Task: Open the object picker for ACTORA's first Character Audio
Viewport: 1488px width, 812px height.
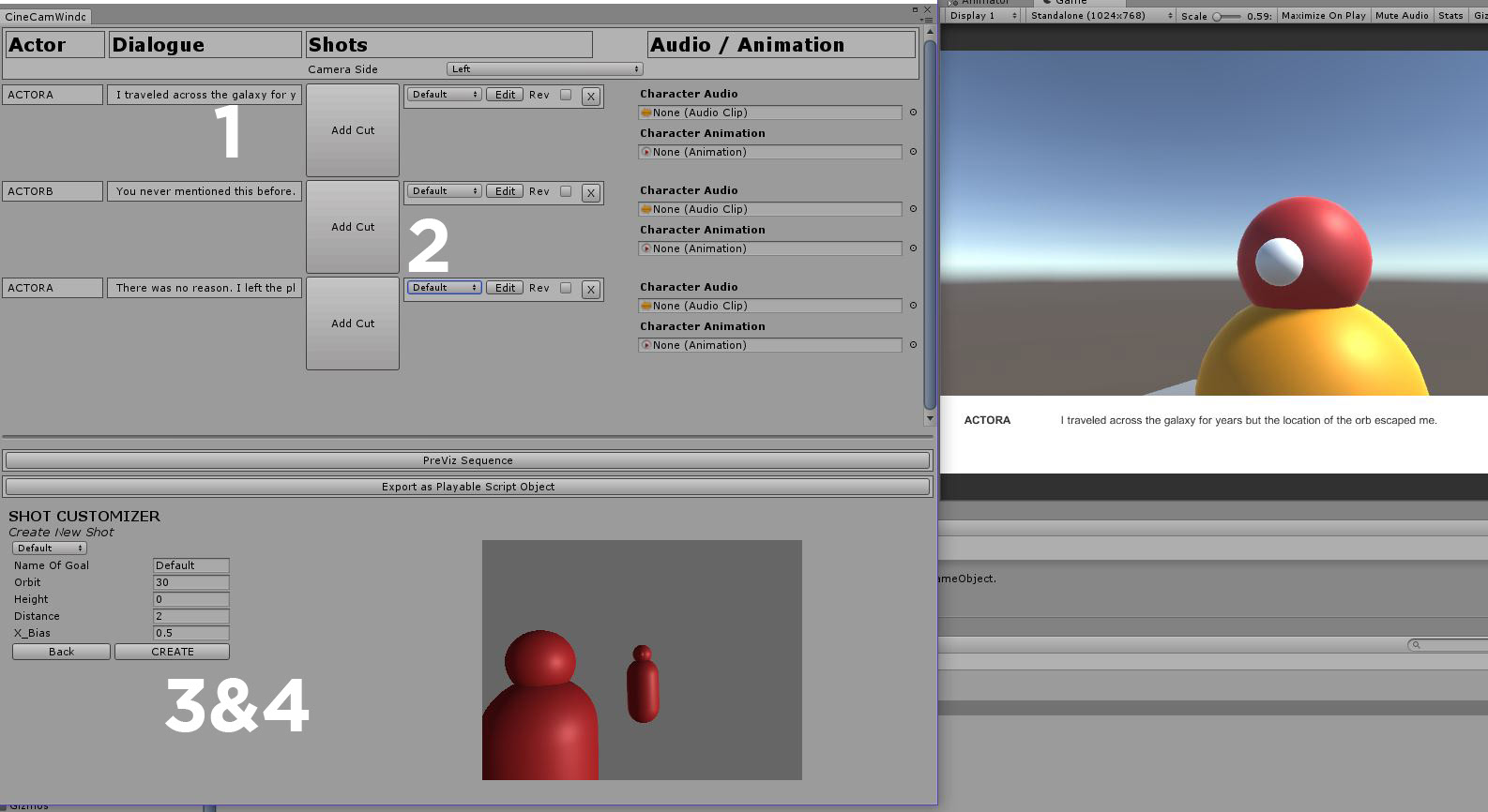Action: [x=913, y=113]
